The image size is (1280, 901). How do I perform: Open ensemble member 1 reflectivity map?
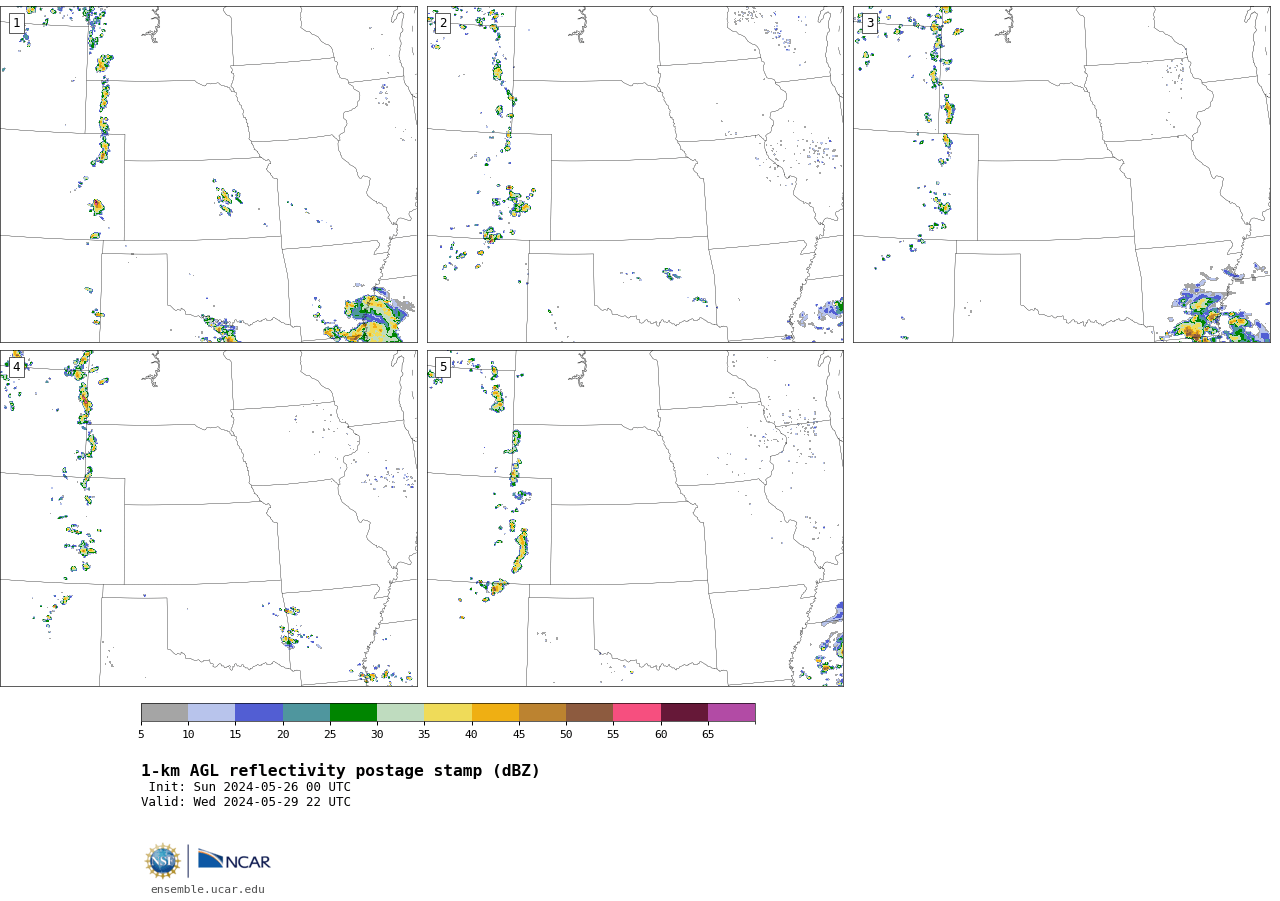[209, 175]
